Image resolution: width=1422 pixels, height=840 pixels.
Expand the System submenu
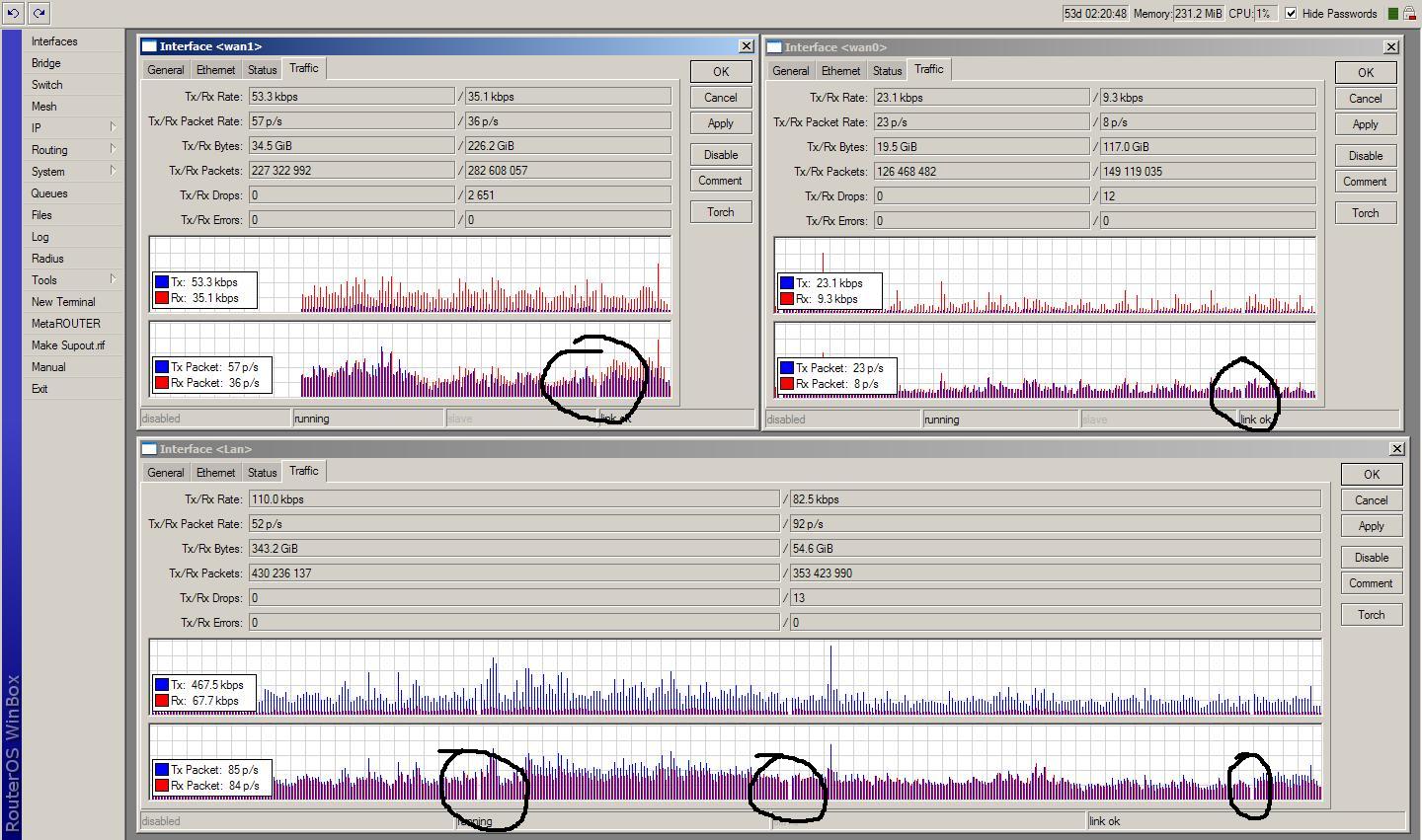50,171
